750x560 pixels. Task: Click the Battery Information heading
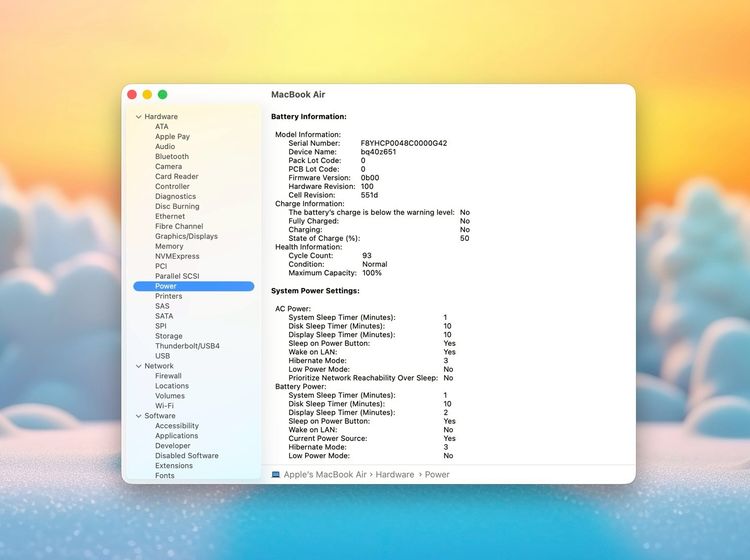click(309, 117)
